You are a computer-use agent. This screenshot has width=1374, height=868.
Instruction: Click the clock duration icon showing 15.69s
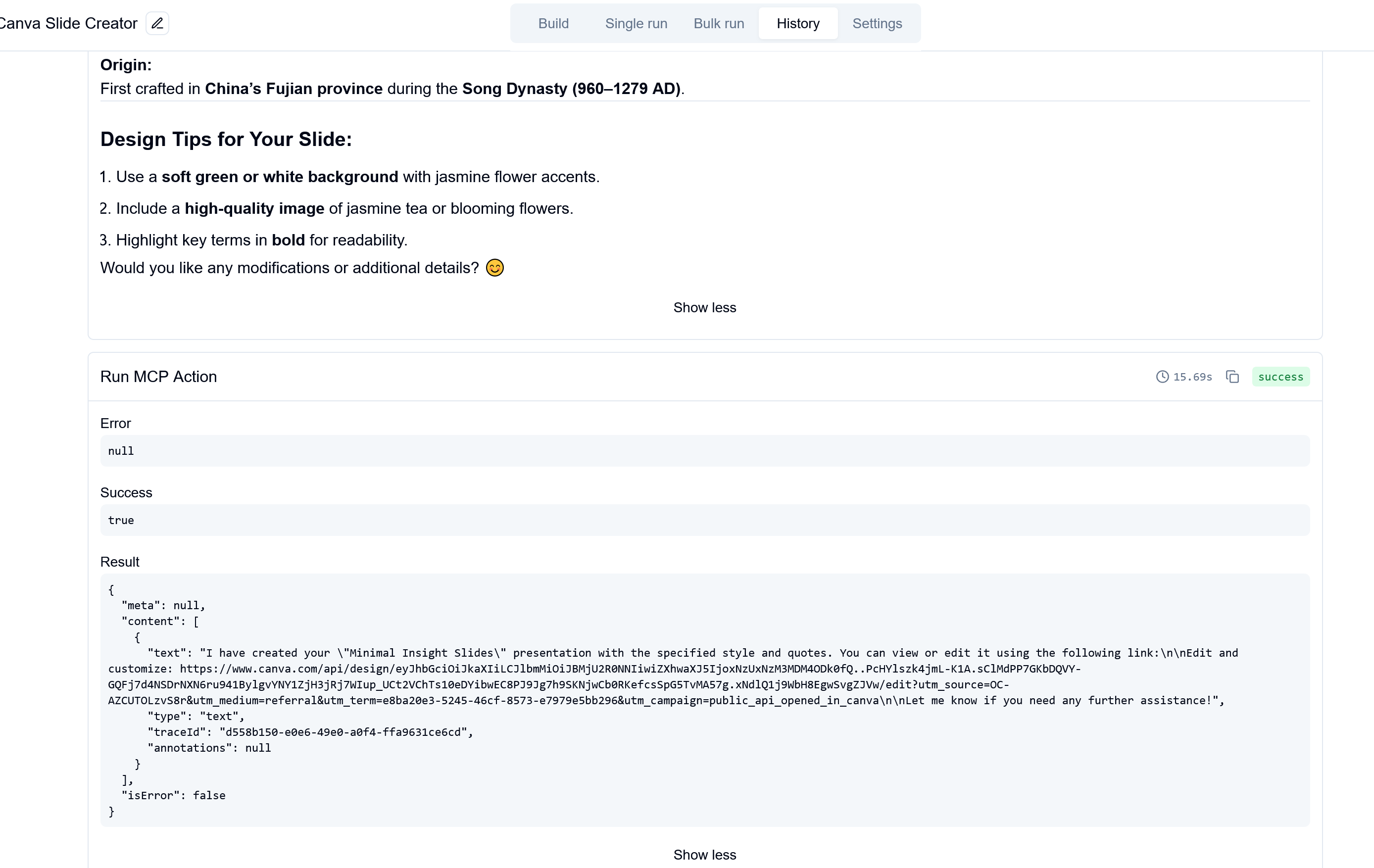[x=1162, y=377]
